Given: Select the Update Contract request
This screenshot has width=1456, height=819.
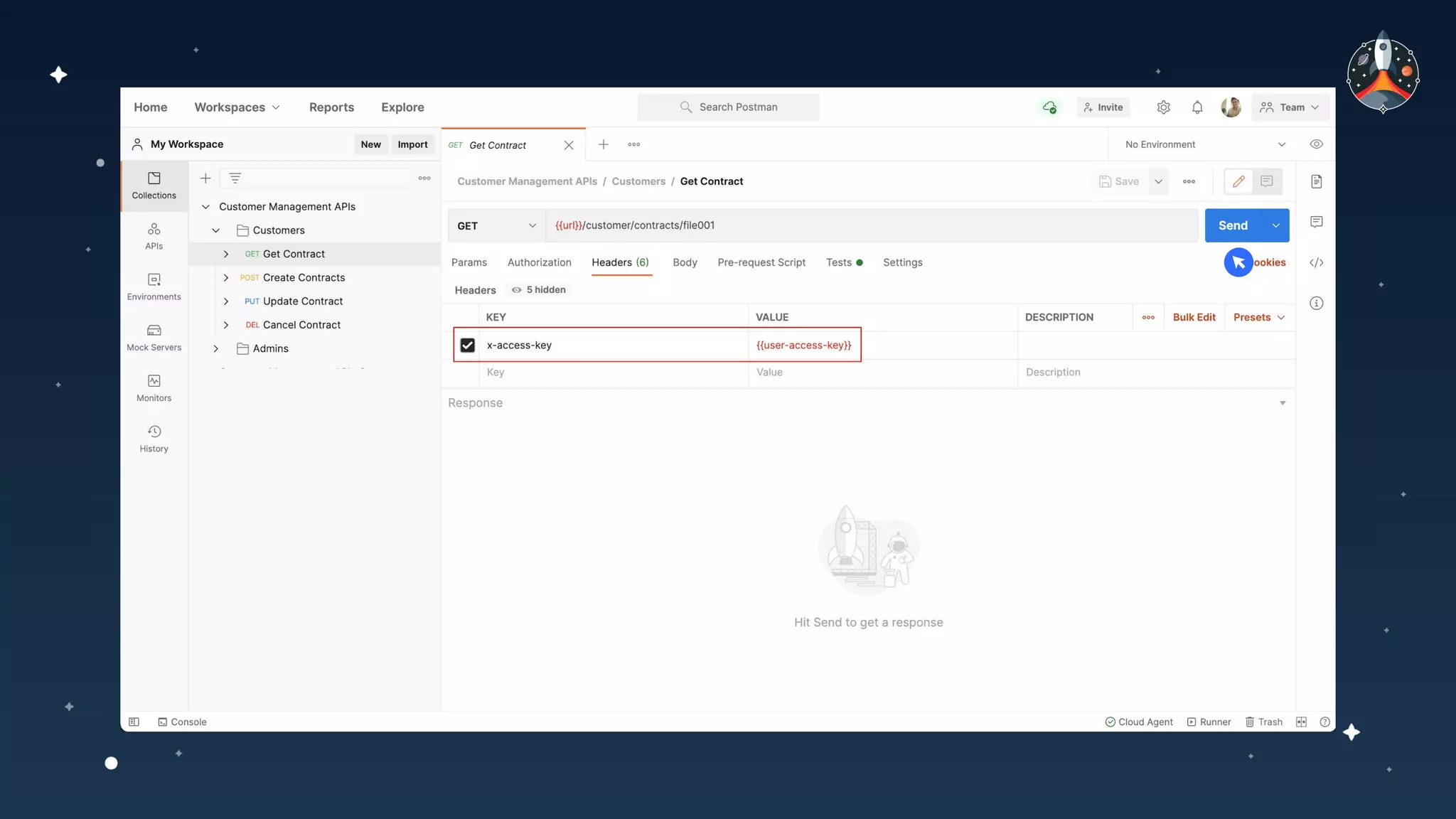Looking at the screenshot, I should [x=302, y=301].
